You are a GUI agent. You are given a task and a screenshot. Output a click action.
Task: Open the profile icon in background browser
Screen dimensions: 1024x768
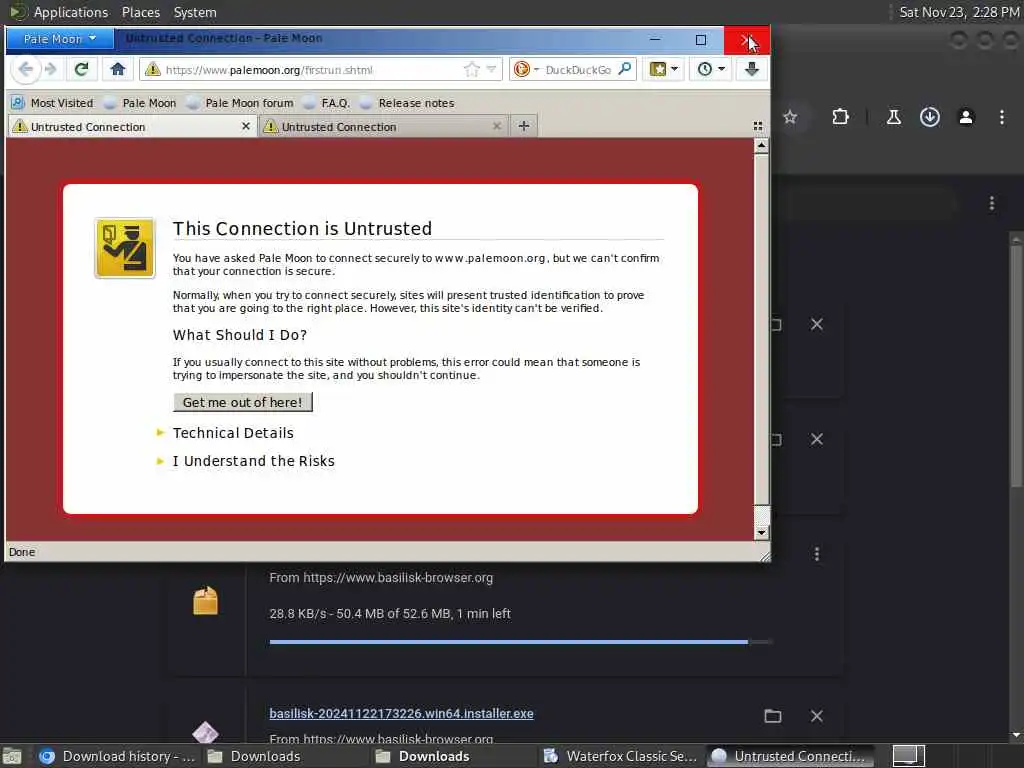[x=966, y=117]
